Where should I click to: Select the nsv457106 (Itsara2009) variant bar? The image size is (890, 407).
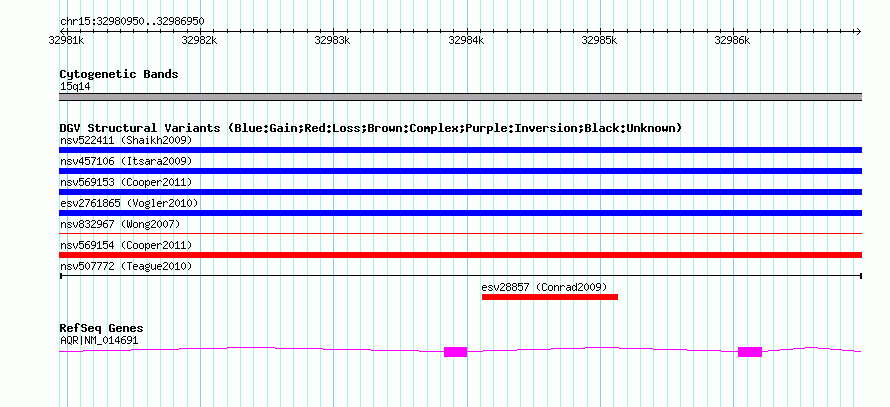click(460, 171)
